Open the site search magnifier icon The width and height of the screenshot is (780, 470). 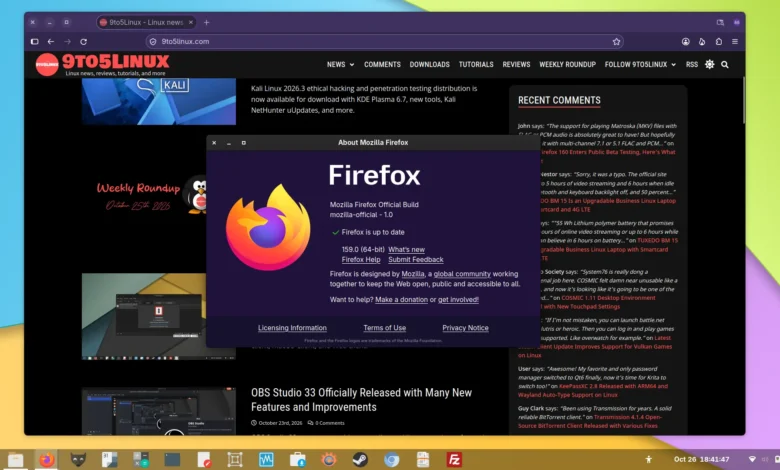725,65
